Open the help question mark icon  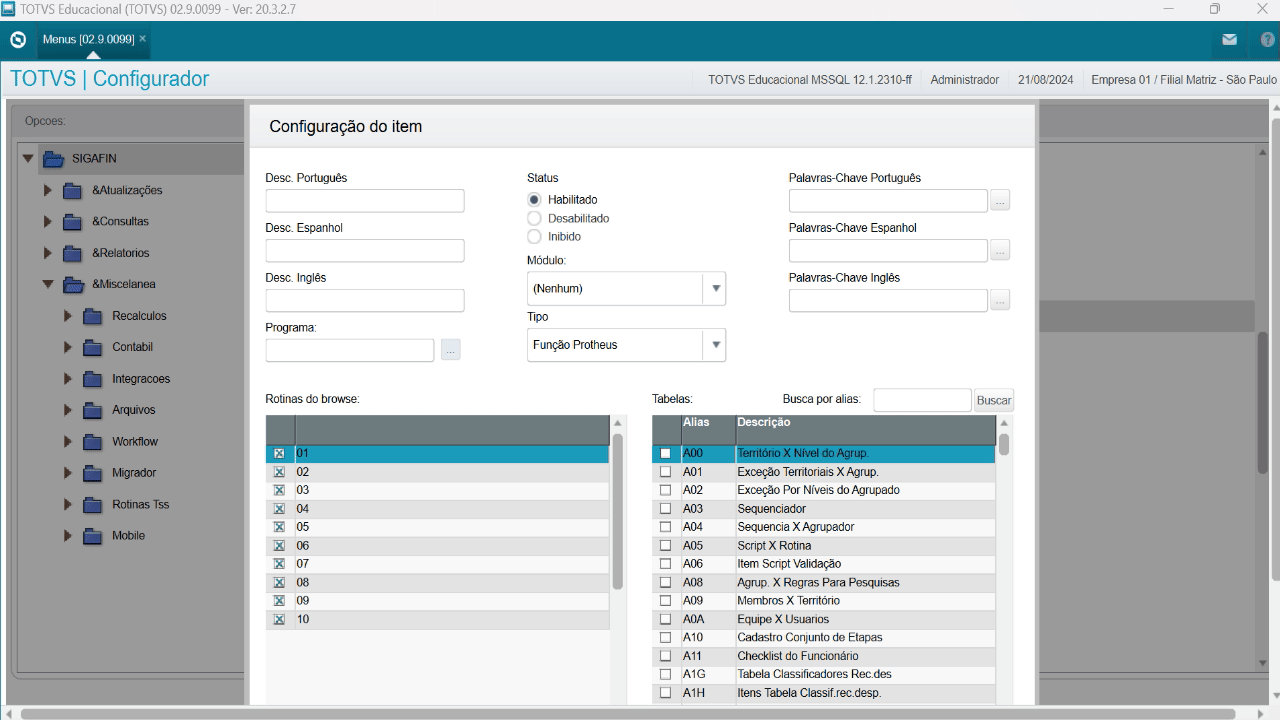[x=1267, y=40]
